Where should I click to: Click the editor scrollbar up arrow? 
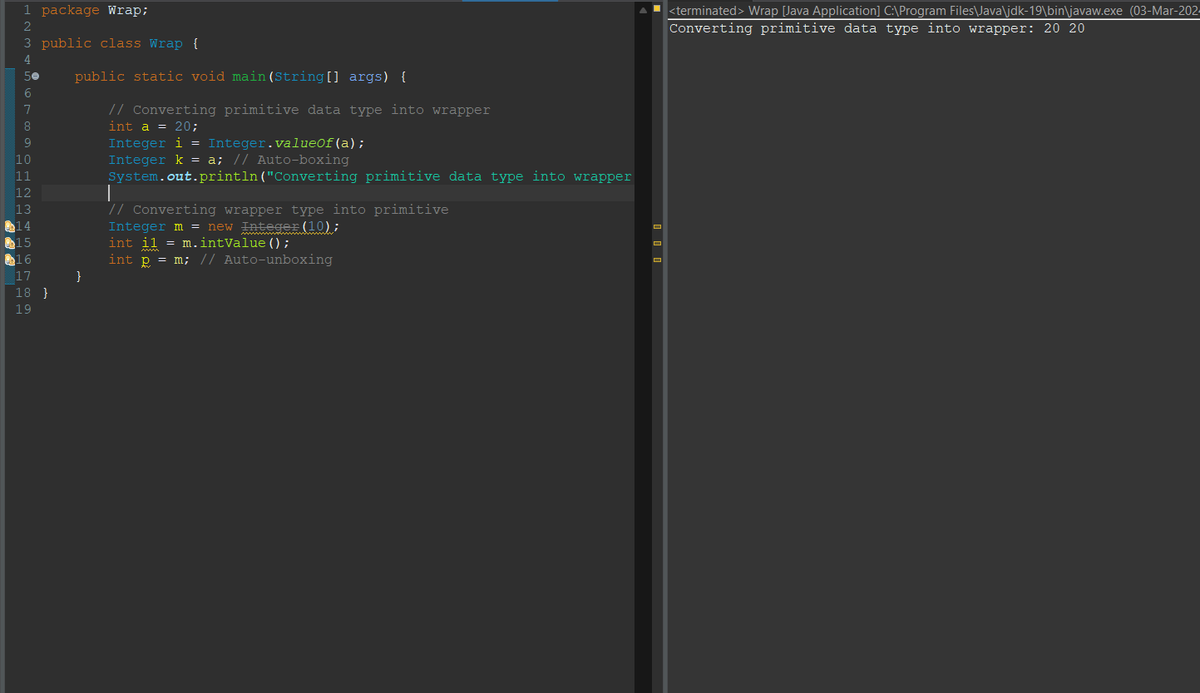[x=643, y=10]
